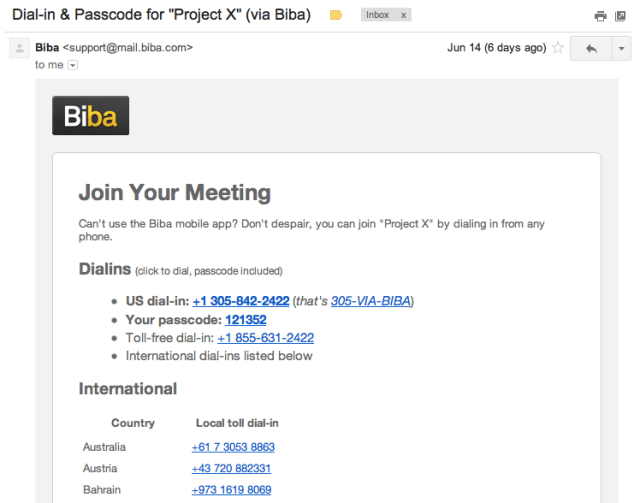
Task: Click the 305-VIA-BIBA link
Action: 371,301
